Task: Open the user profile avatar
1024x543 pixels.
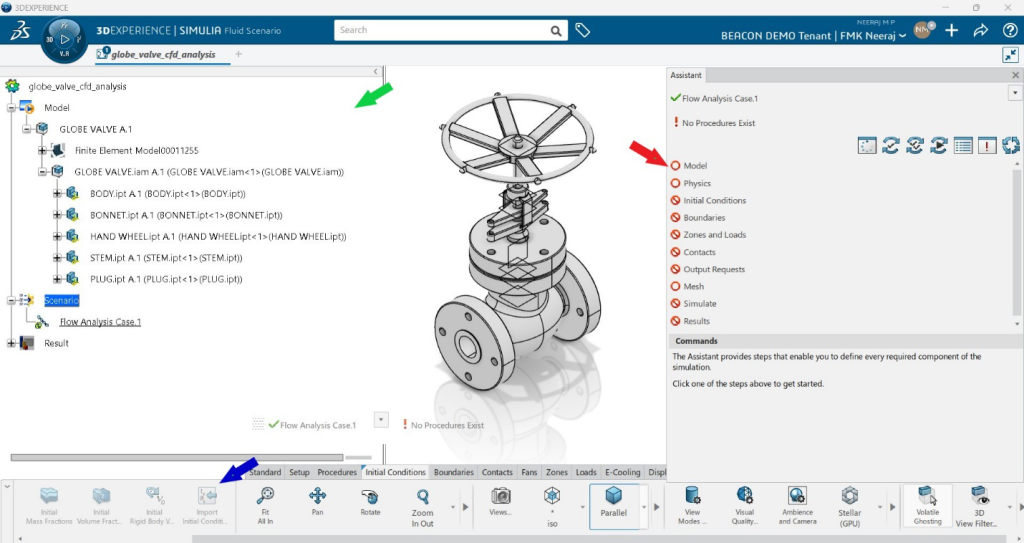Action: tap(923, 29)
